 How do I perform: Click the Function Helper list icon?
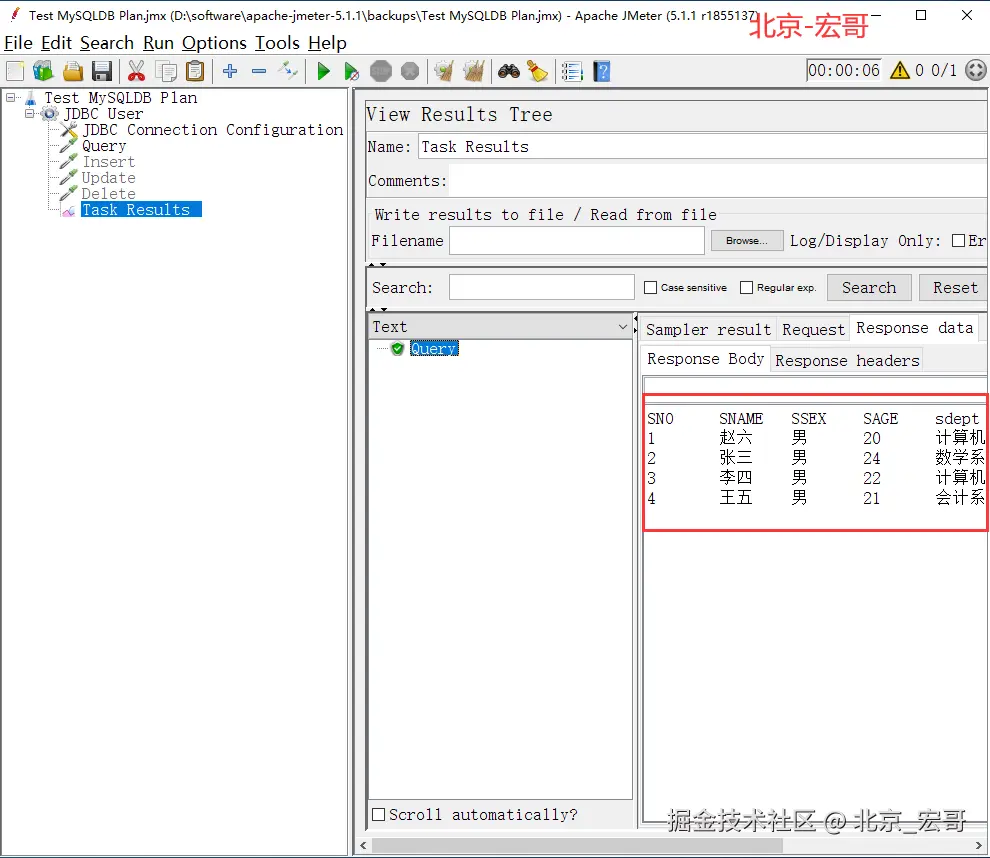[x=572, y=71]
